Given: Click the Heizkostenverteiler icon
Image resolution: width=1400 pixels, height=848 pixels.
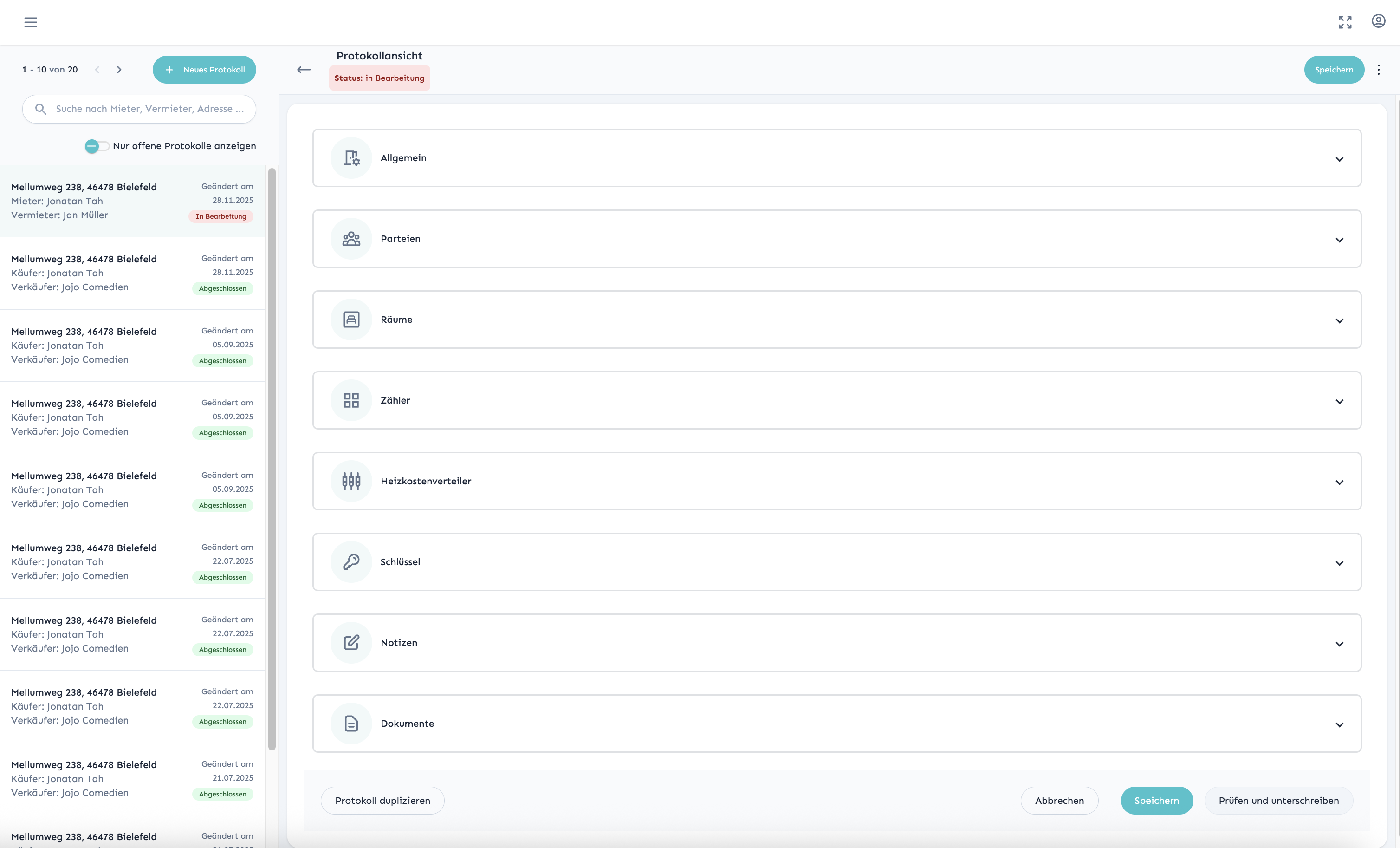Looking at the screenshot, I should click(x=350, y=481).
